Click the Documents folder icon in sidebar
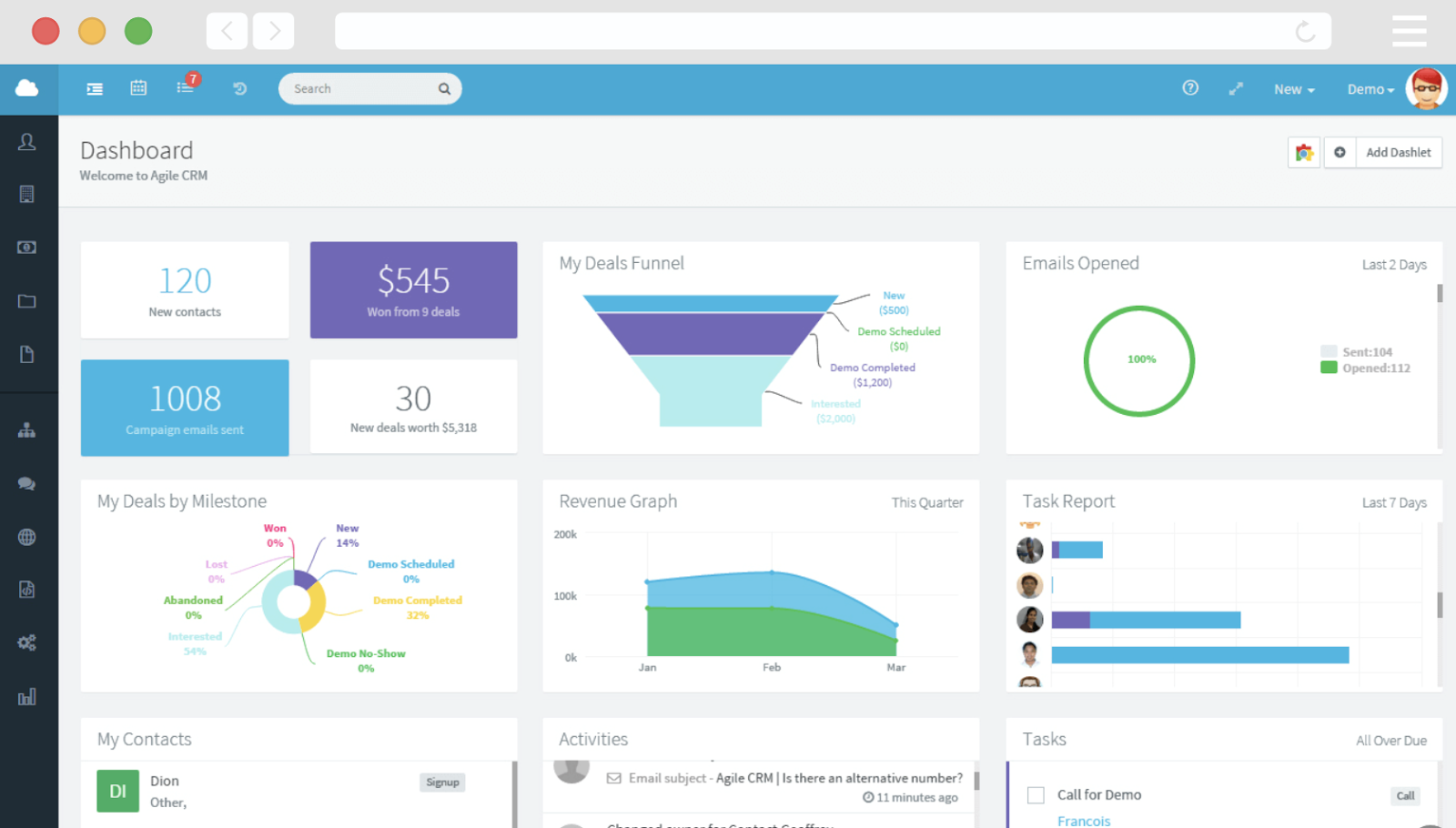 coord(27,300)
